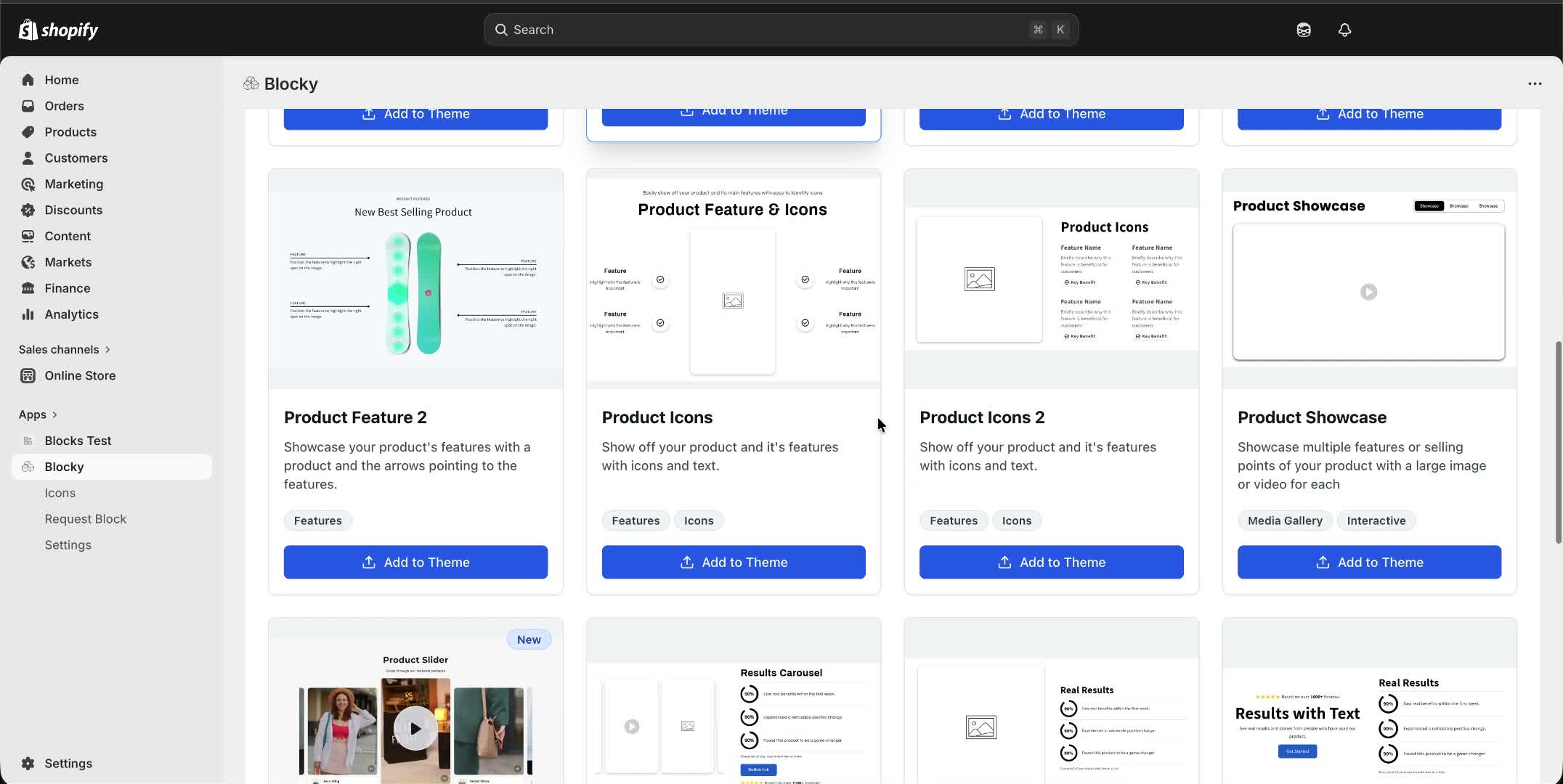Screen dimensions: 1563x784
Task: Open the Icons subpage under Blocky
Action: point(60,493)
